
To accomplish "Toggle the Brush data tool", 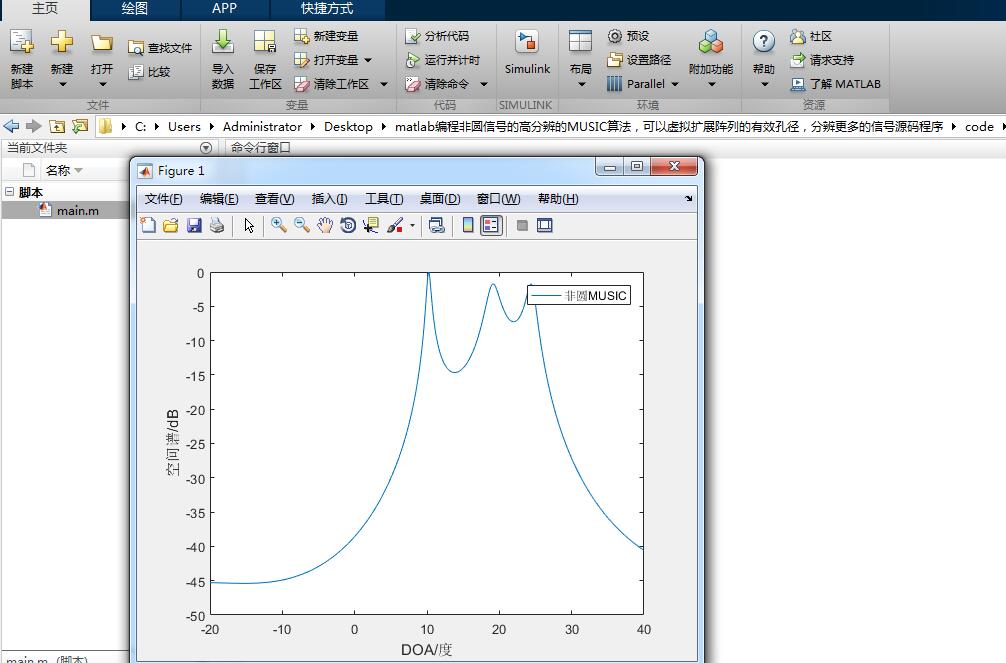I will (x=395, y=225).
